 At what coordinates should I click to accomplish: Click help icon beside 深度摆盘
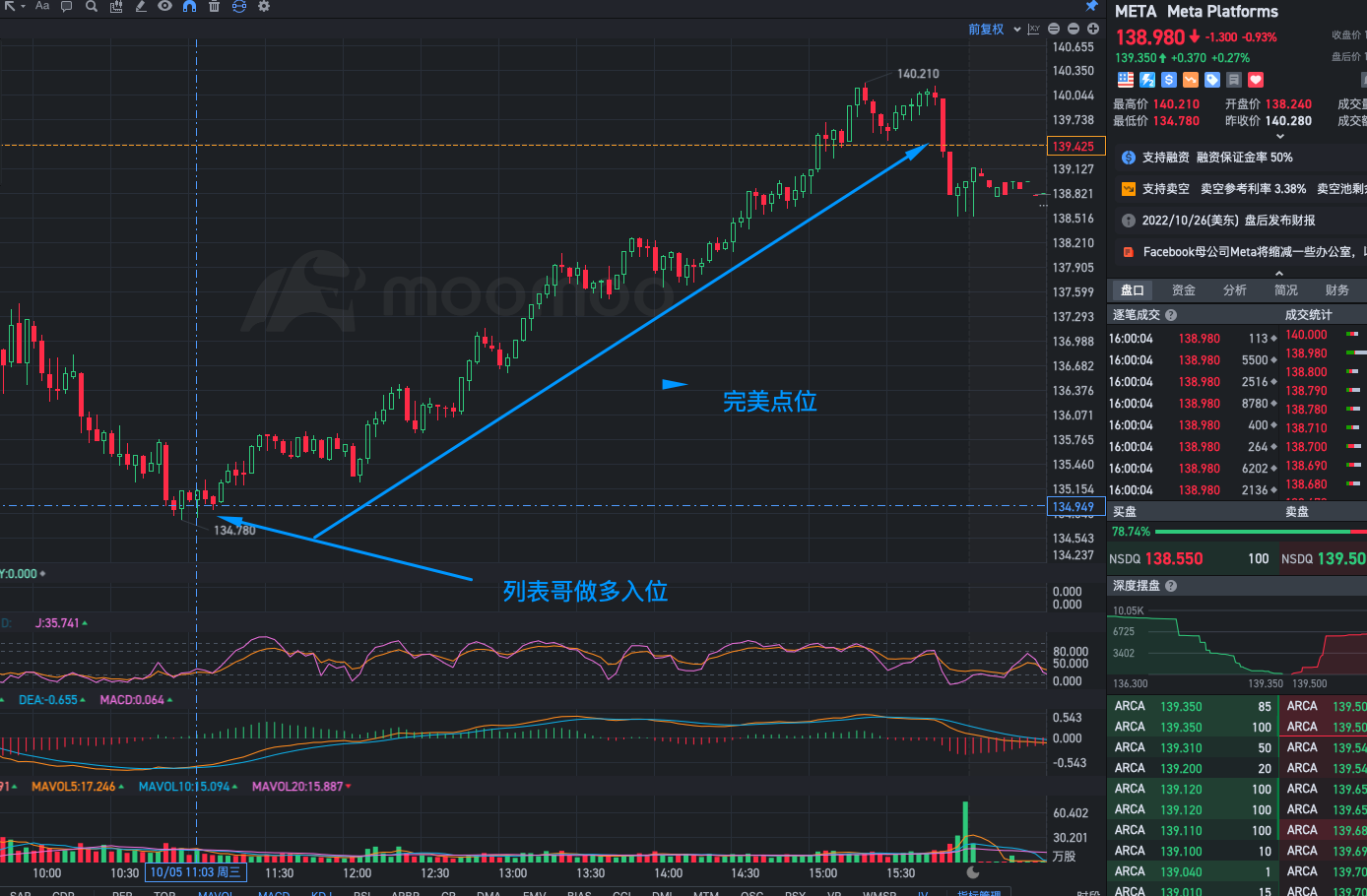(x=1171, y=586)
